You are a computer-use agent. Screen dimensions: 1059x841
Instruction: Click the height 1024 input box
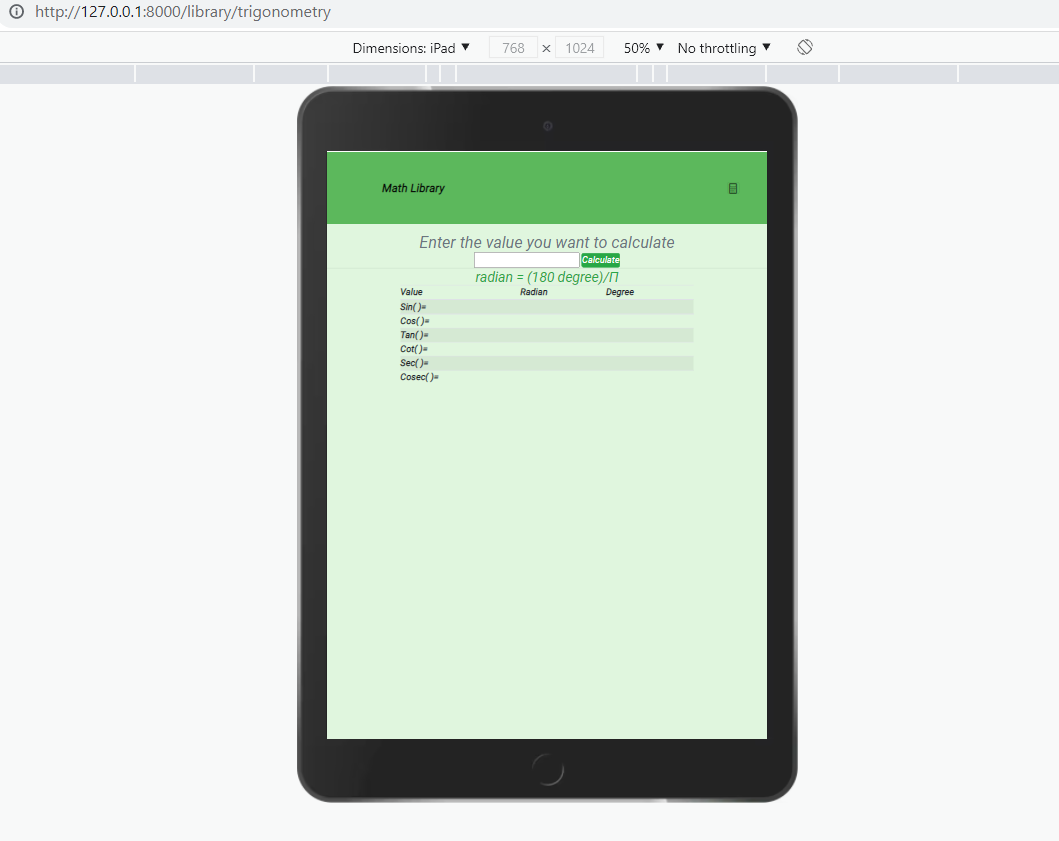point(579,47)
